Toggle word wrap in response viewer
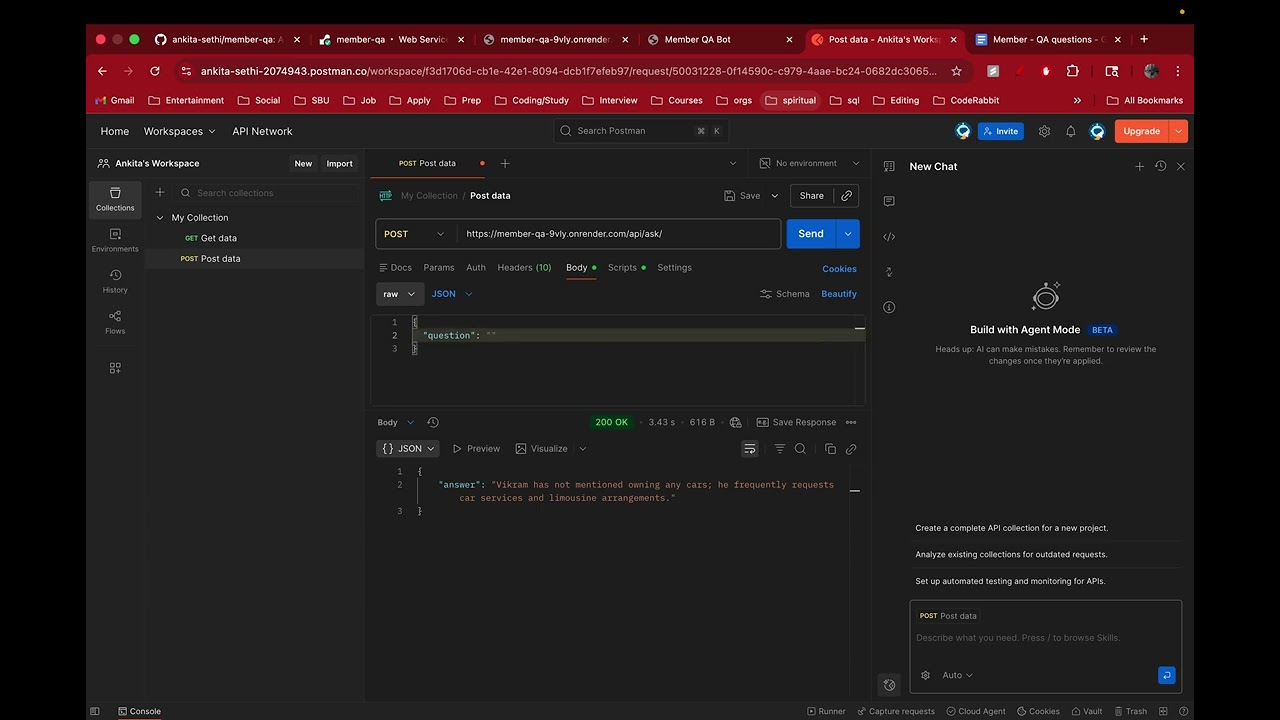The image size is (1280, 720). pos(750,449)
